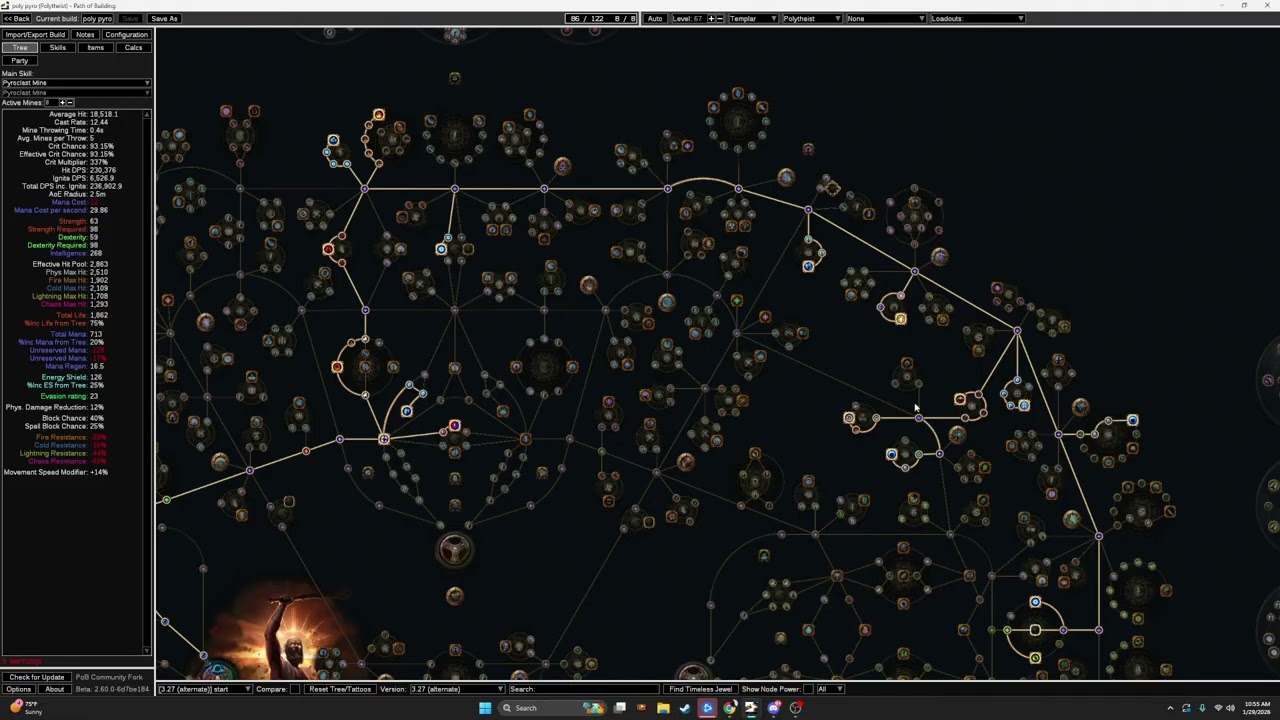Switch to the Skills tab
This screenshot has height=720, width=1280.
point(58,48)
